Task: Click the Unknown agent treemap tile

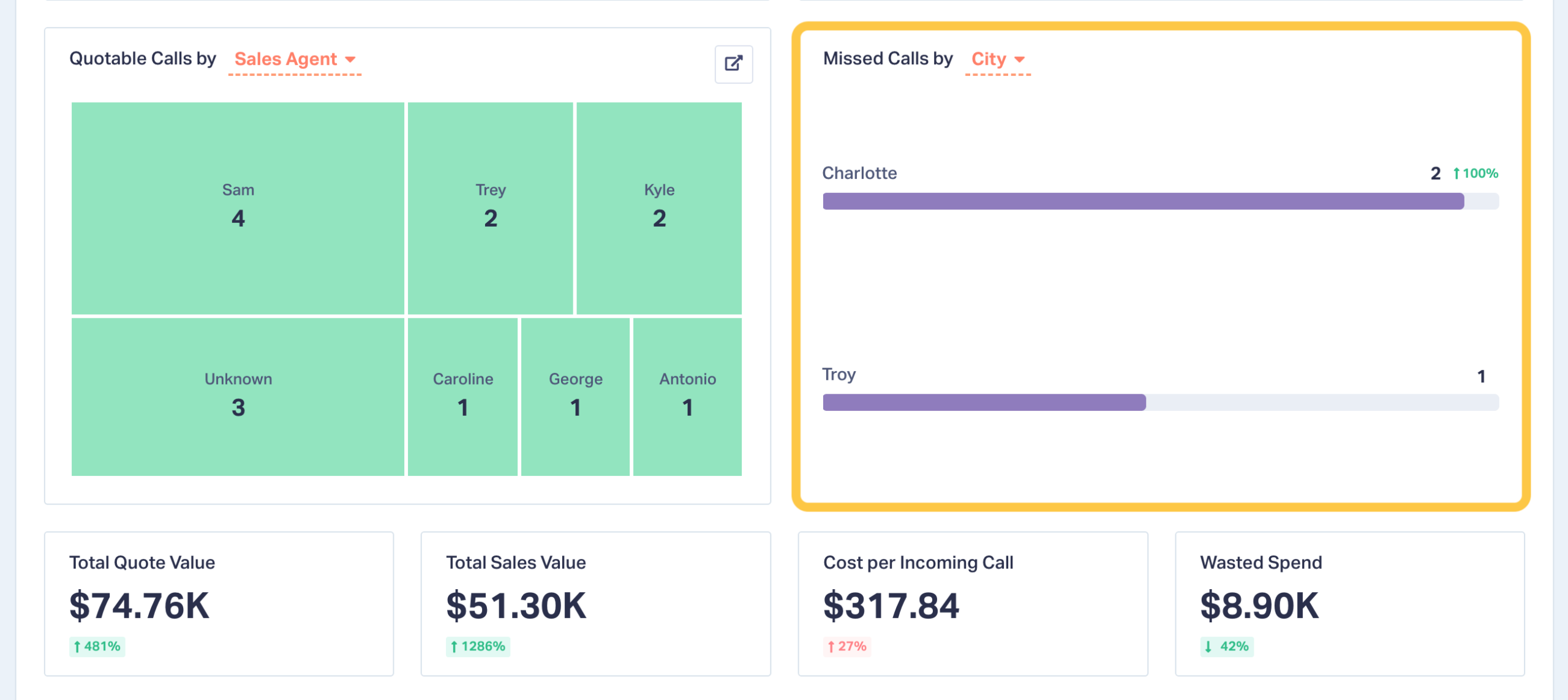Action: (238, 396)
